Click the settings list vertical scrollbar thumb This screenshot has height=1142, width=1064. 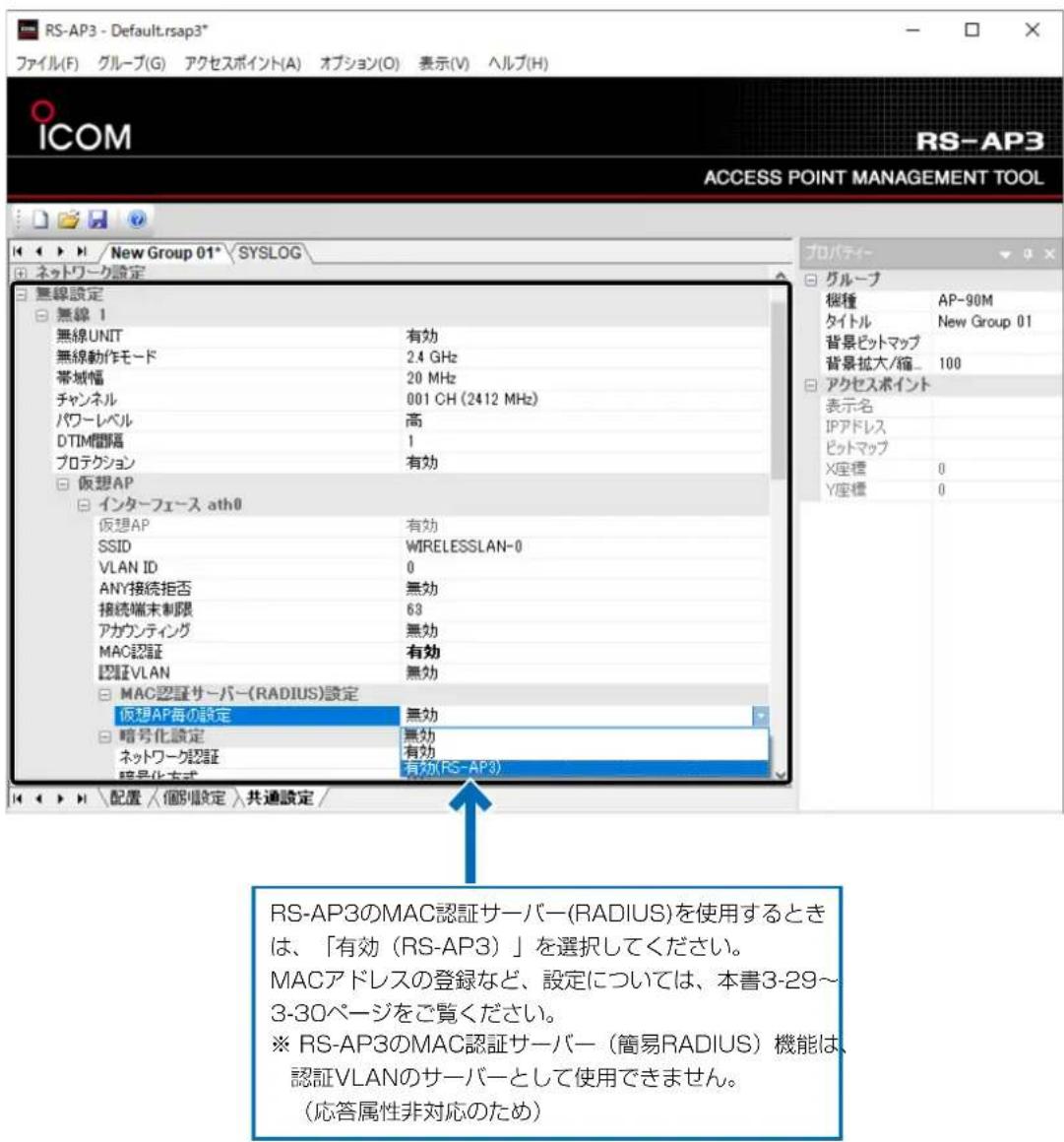(x=780, y=390)
